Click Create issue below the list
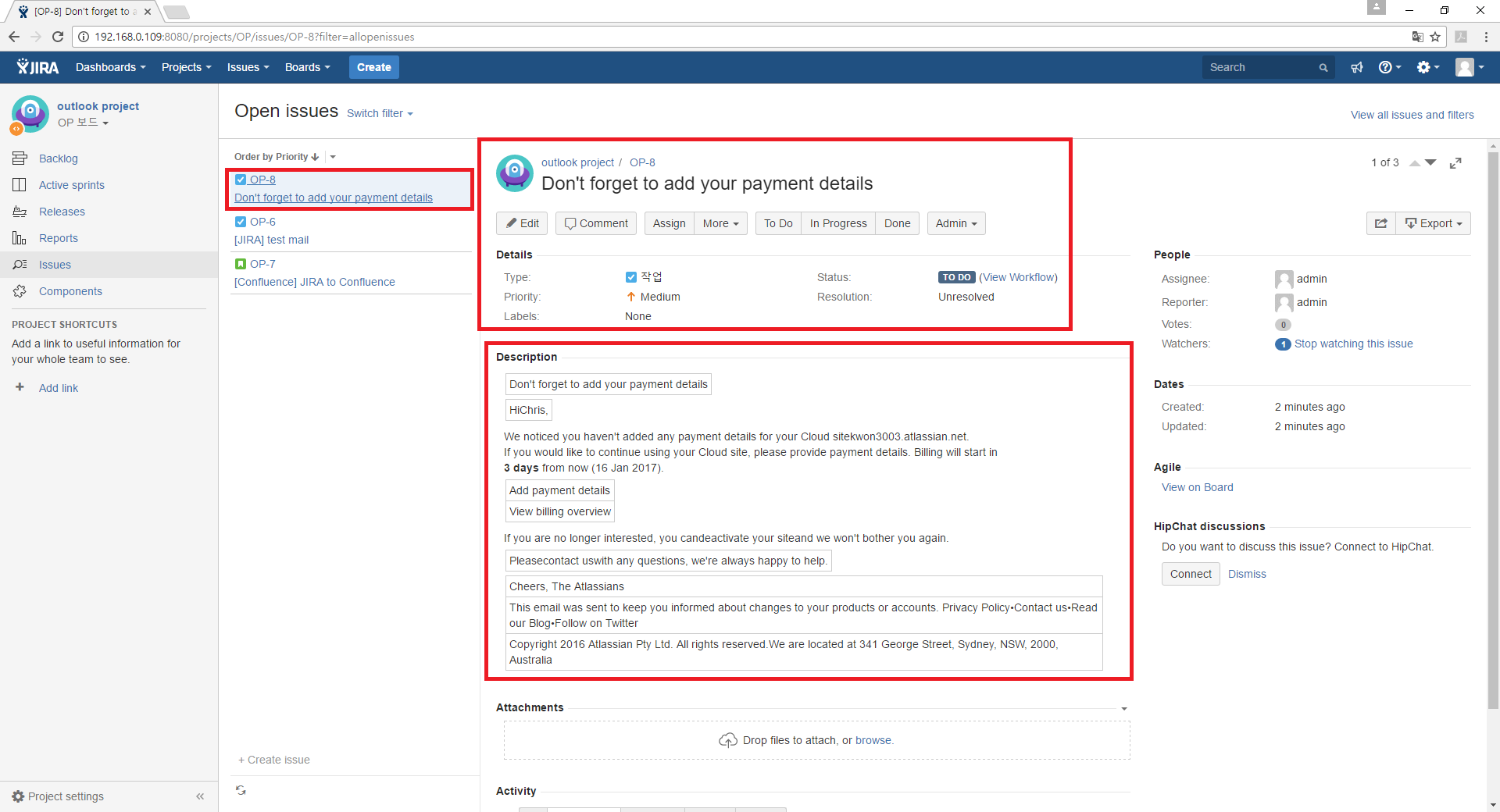Viewport: 1500px width, 812px height. coord(274,760)
